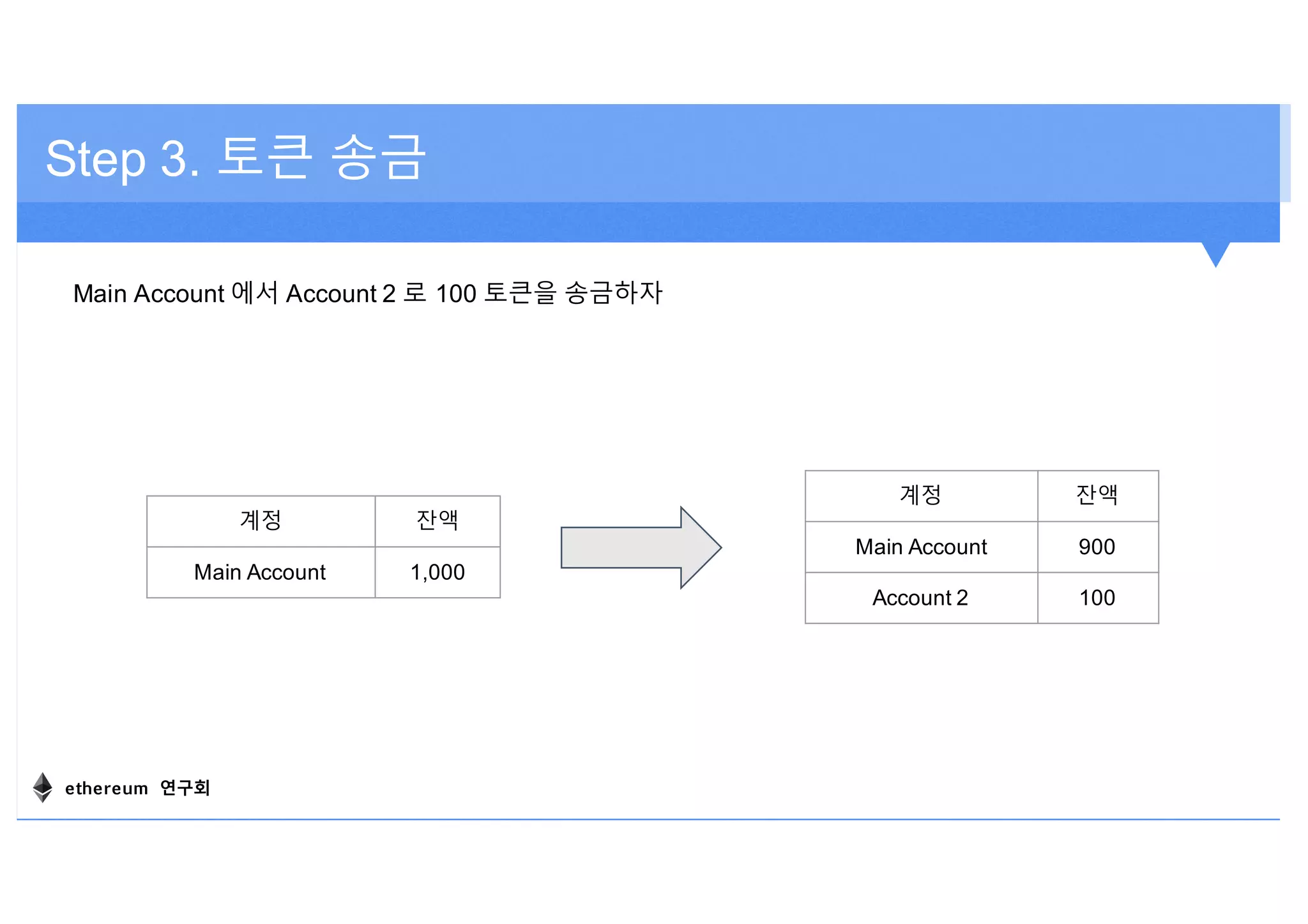This screenshot has width=1308, height=924.
Task: Select the "1,000" balance cell
Action: [x=437, y=572]
